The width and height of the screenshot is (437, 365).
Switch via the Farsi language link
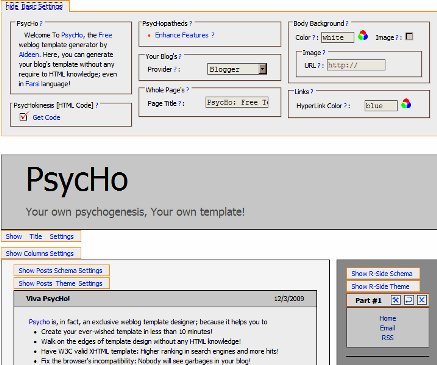tap(32, 84)
